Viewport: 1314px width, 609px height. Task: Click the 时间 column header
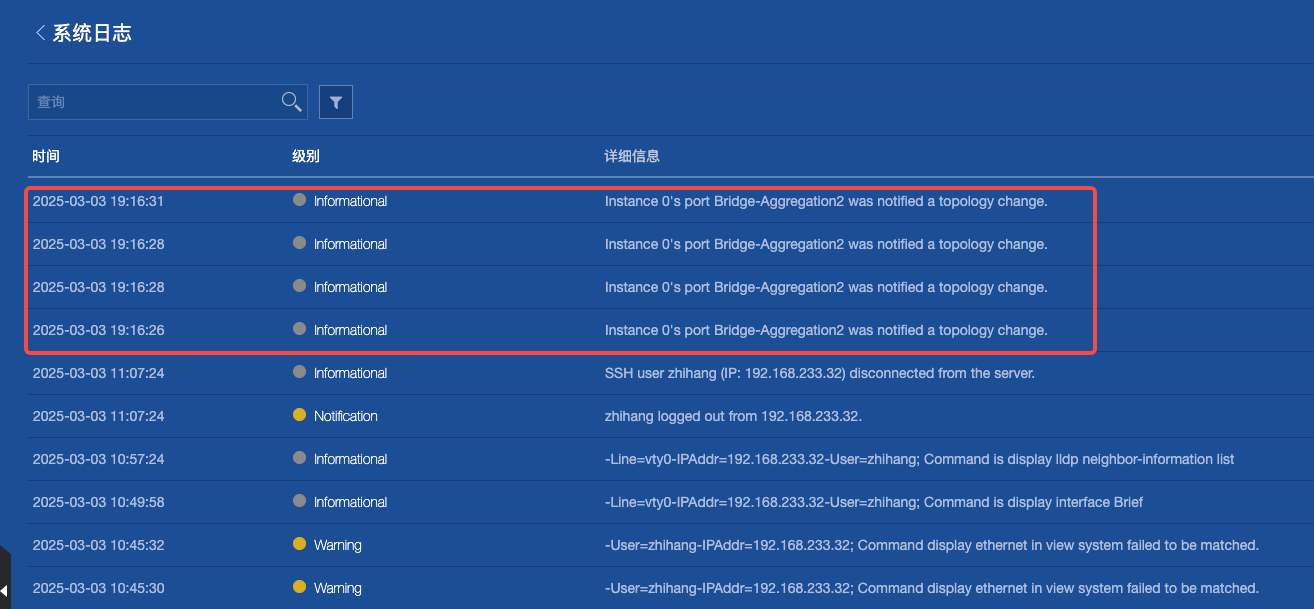click(x=46, y=156)
